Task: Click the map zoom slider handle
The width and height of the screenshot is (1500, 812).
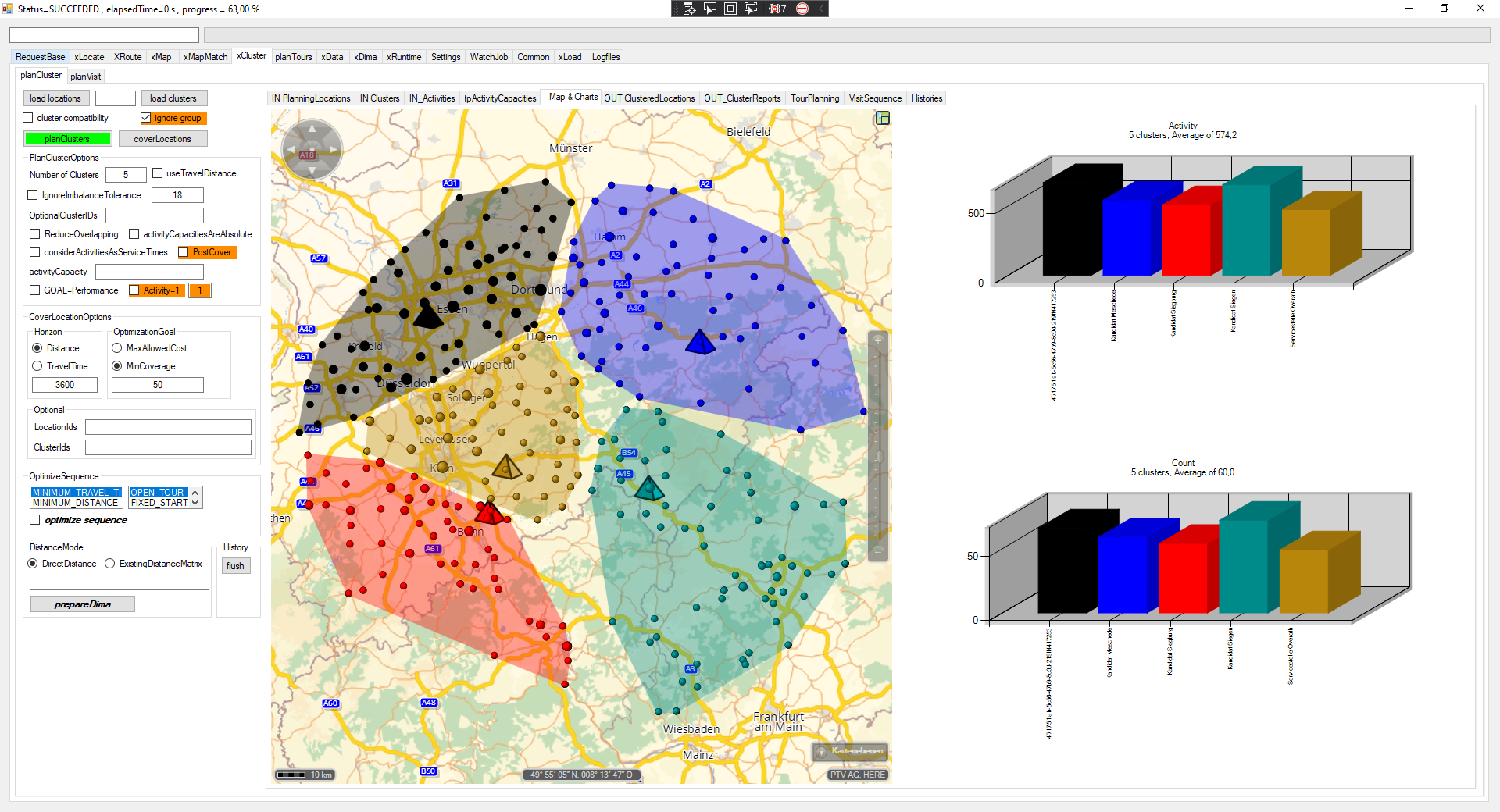Action: pos(878,456)
